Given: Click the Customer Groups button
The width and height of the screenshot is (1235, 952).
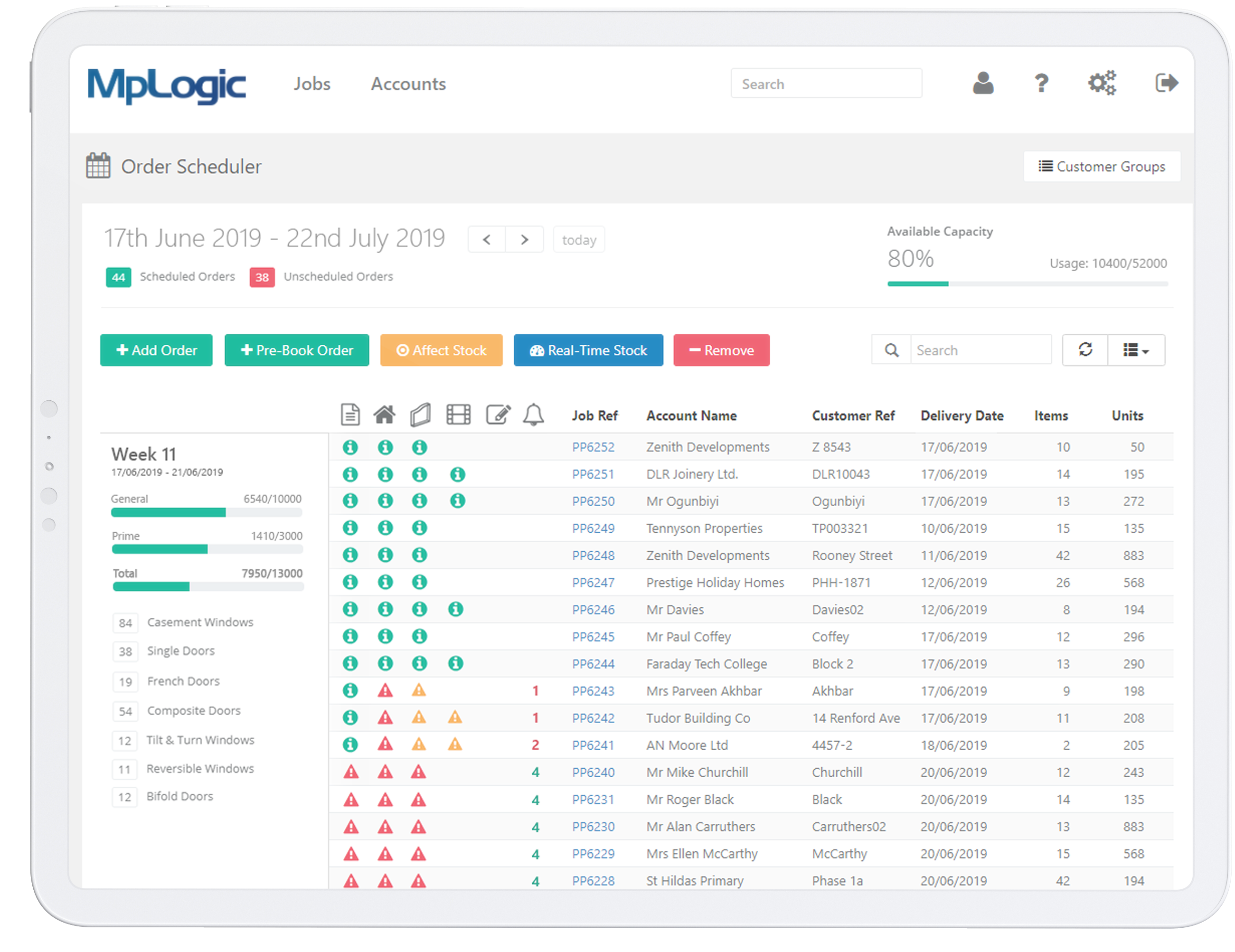Looking at the screenshot, I should pyautogui.click(x=1102, y=166).
